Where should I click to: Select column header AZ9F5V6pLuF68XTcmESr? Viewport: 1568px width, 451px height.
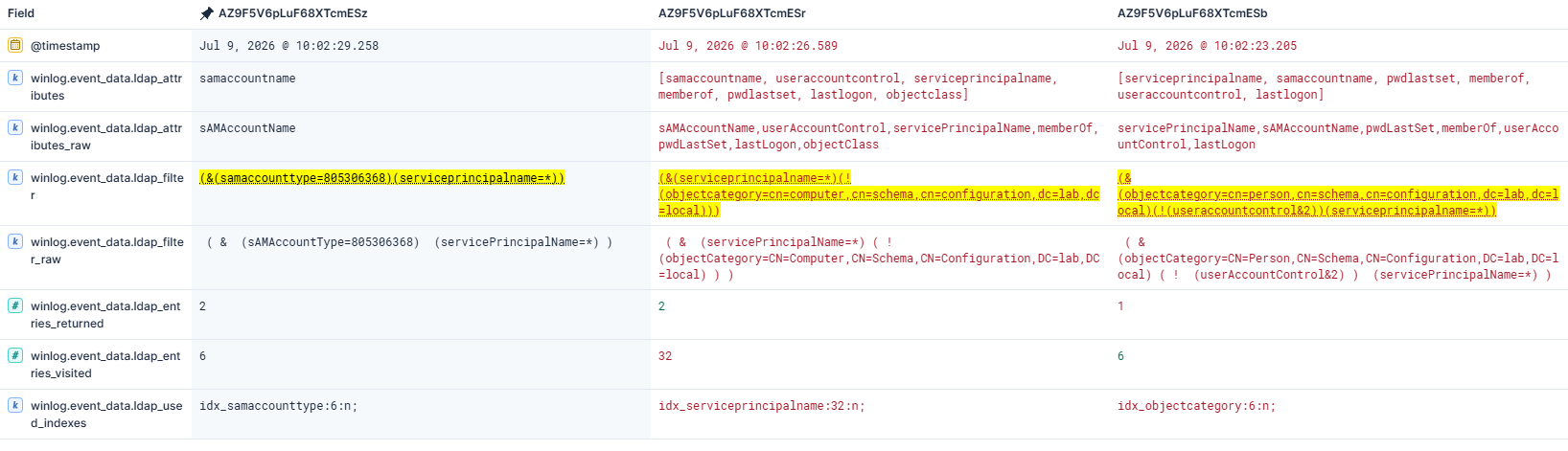(732, 13)
